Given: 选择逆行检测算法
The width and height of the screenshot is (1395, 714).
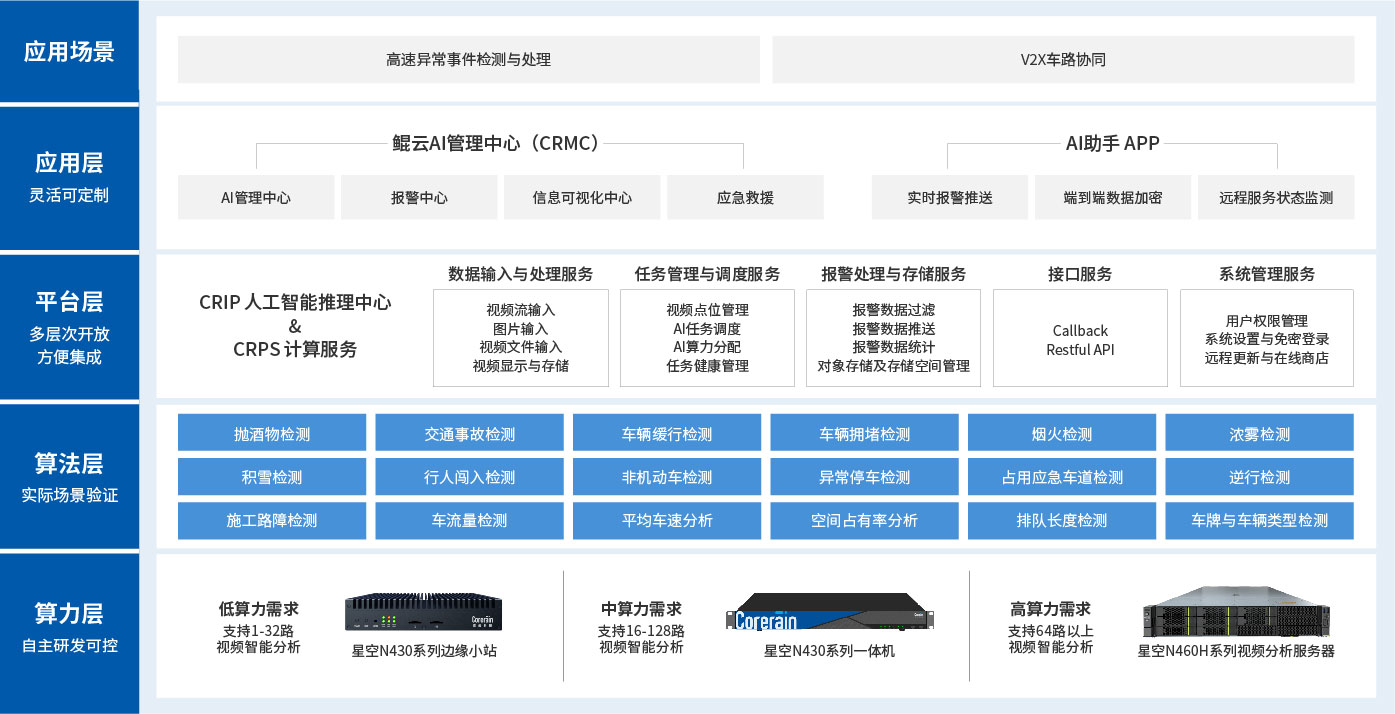Looking at the screenshot, I should [1259, 476].
